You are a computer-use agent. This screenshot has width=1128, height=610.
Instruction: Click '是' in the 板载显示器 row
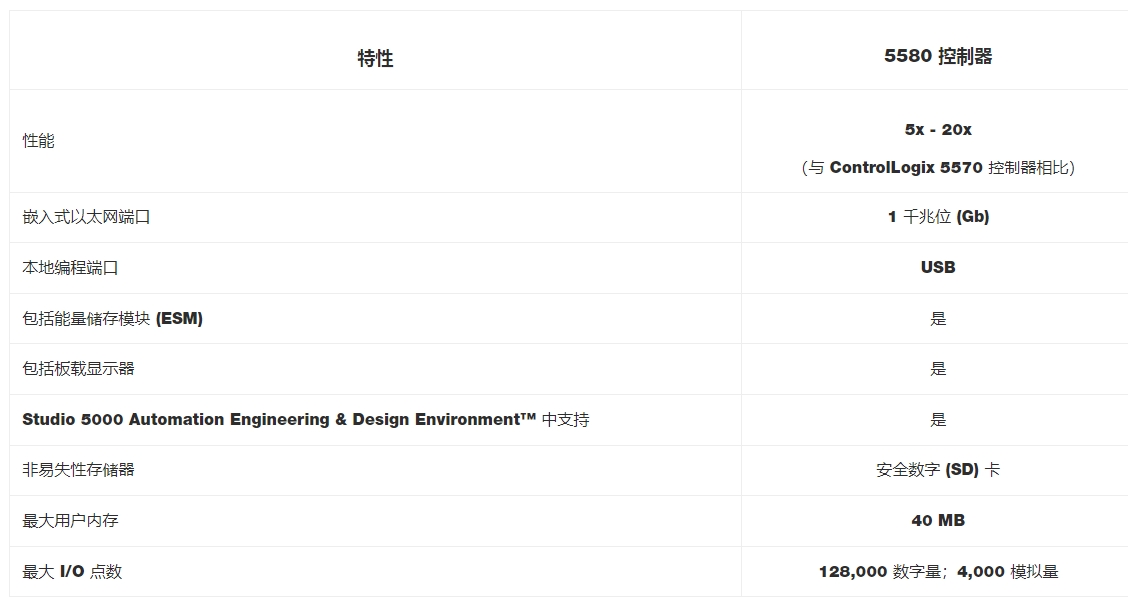[938, 369]
